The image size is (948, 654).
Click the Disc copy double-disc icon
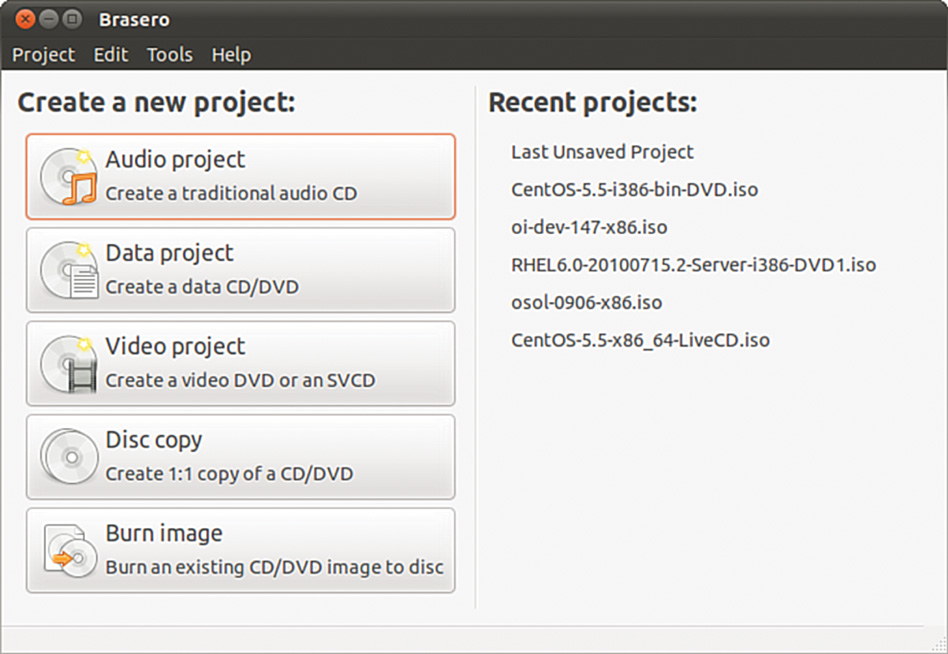[x=69, y=457]
